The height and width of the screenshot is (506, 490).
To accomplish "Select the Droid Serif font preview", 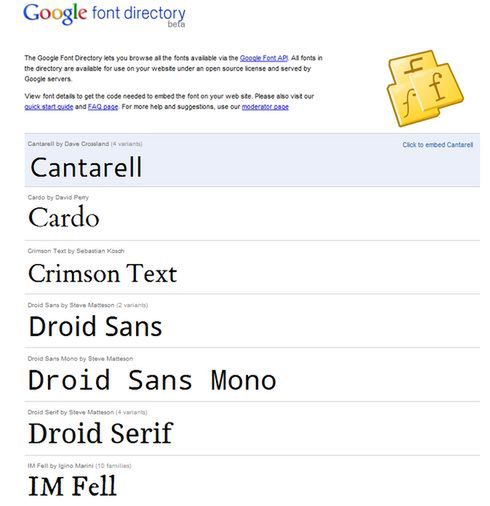I will tap(101, 433).
